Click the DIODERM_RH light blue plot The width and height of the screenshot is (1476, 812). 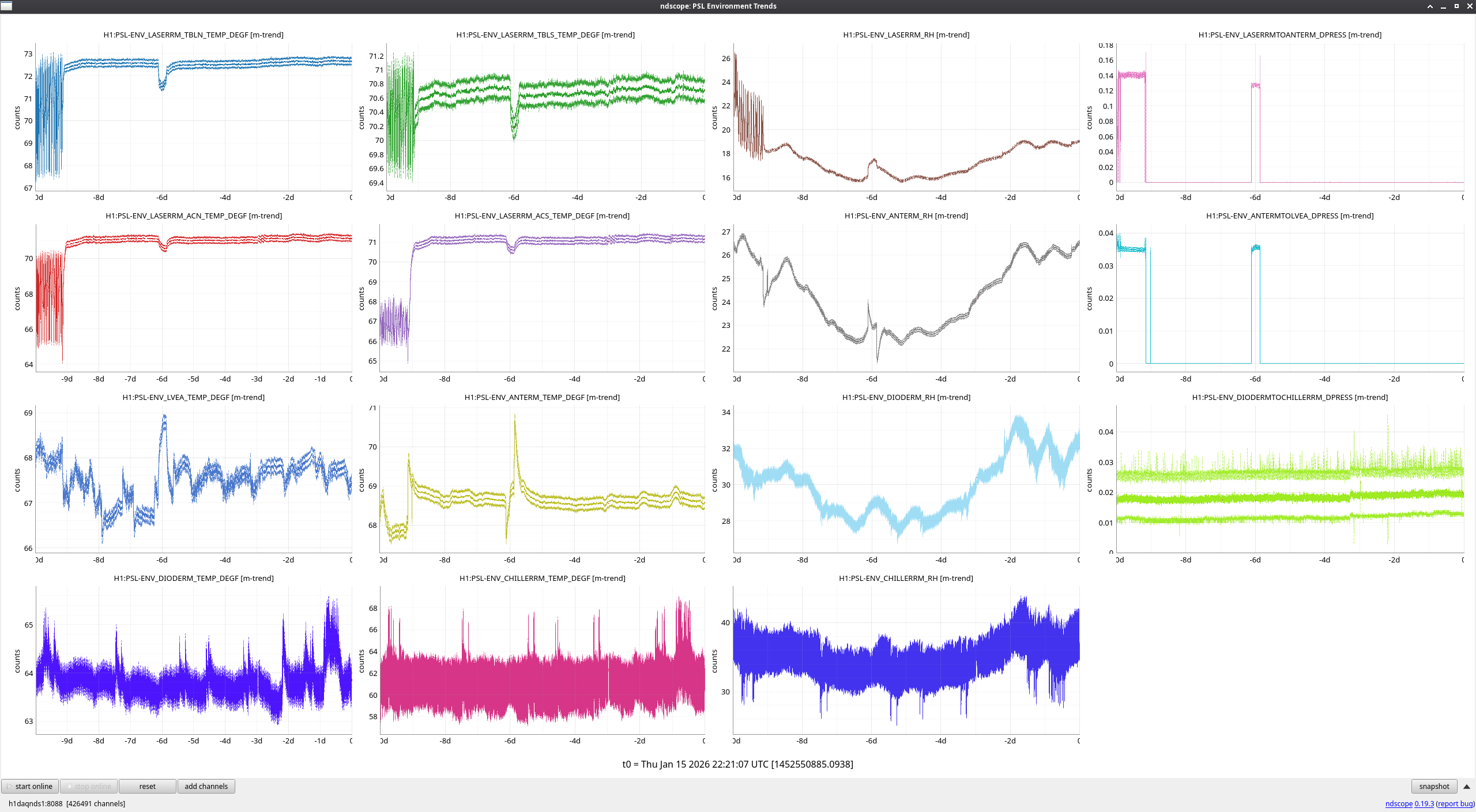(x=905, y=478)
